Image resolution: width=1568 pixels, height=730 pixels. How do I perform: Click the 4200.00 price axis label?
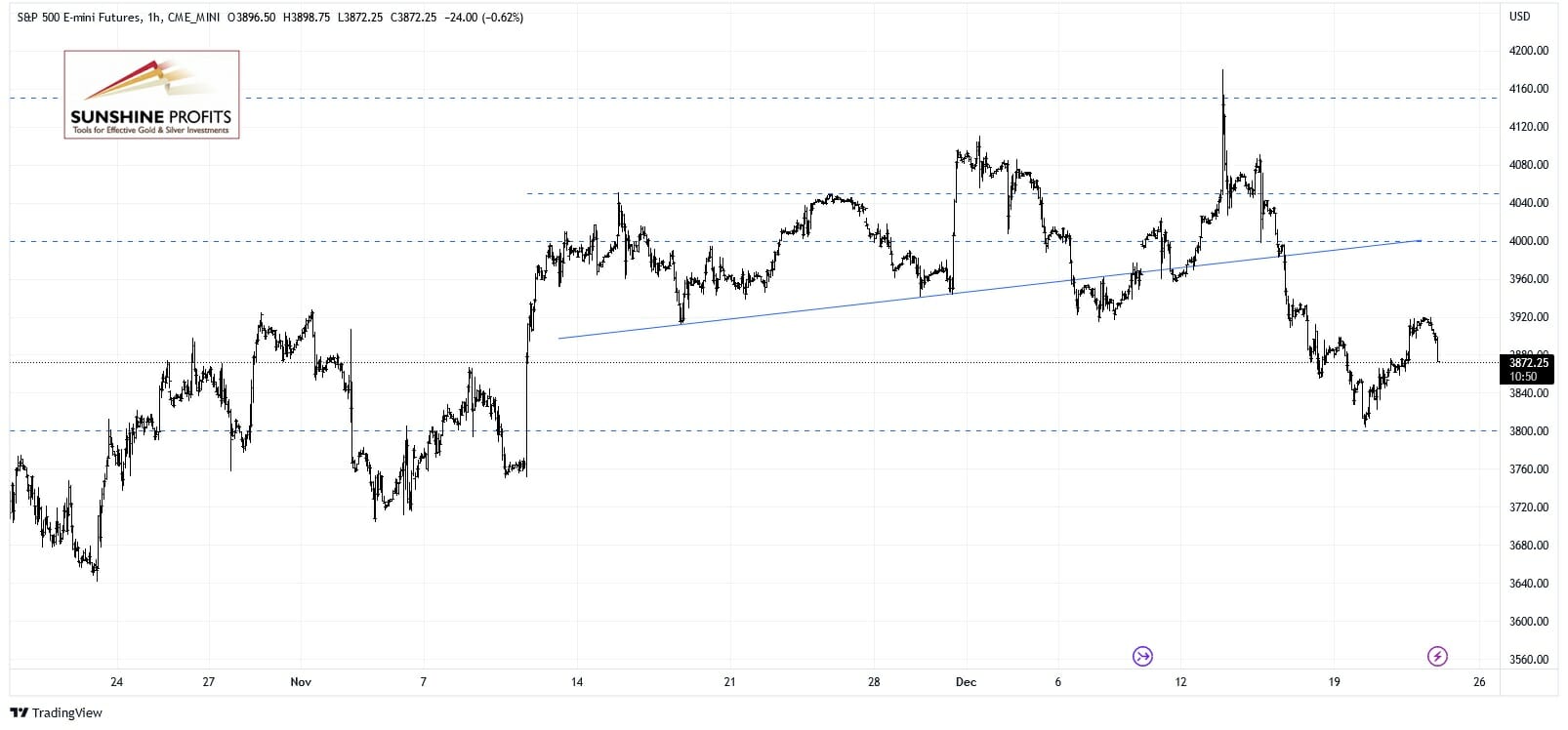pos(1529,51)
